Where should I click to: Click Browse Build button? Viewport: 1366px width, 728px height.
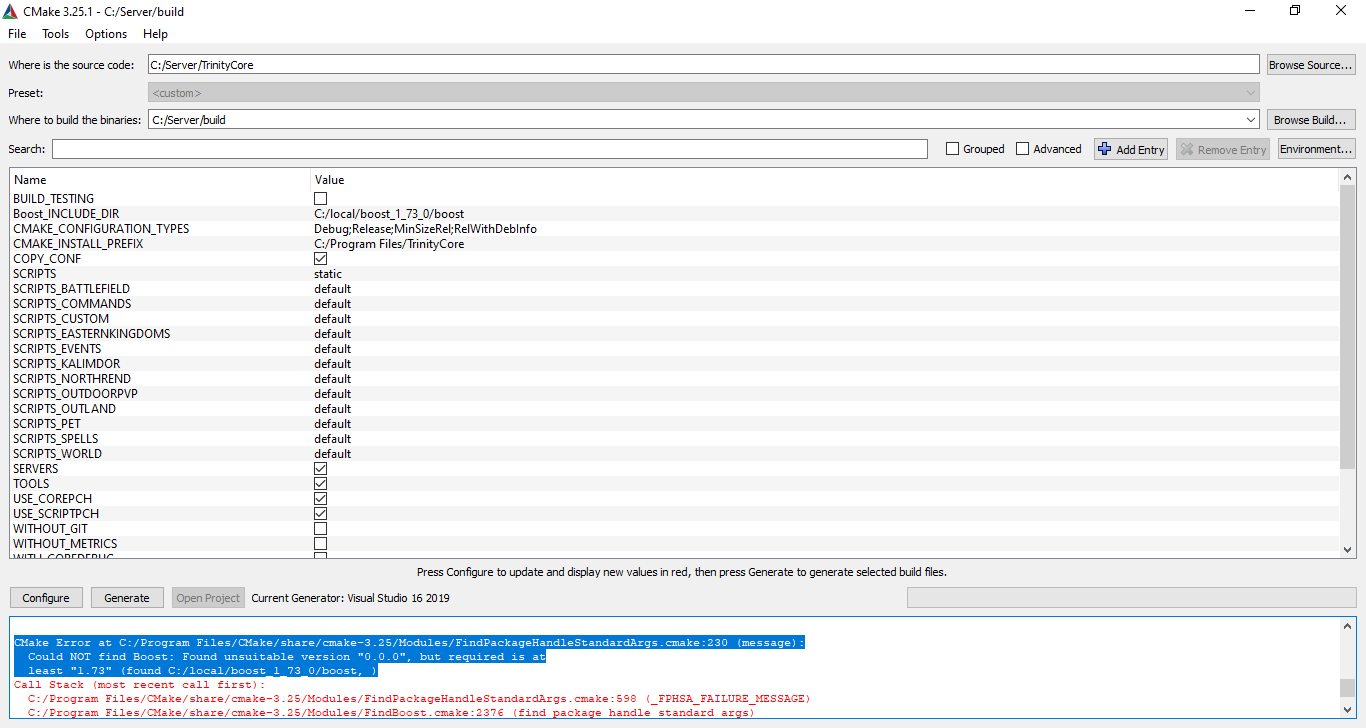(x=1311, y=120)
